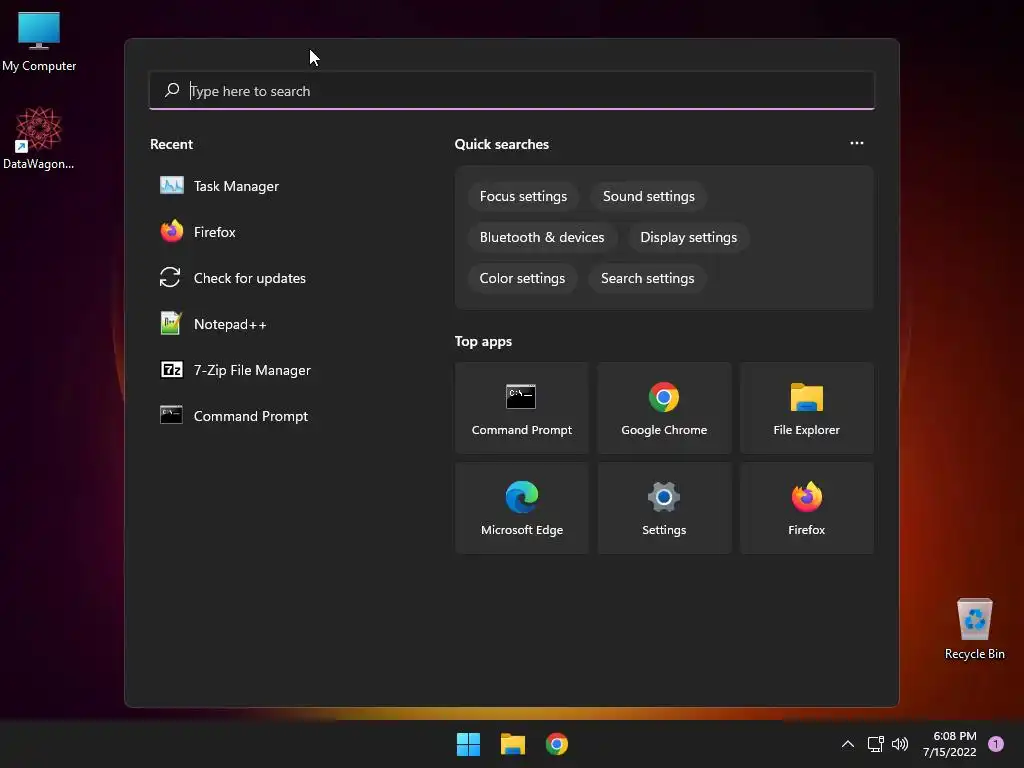This screenshot has height=768, width=1024.
Task: Open File Explorer from the taskbar
Action: coord(513,744)
